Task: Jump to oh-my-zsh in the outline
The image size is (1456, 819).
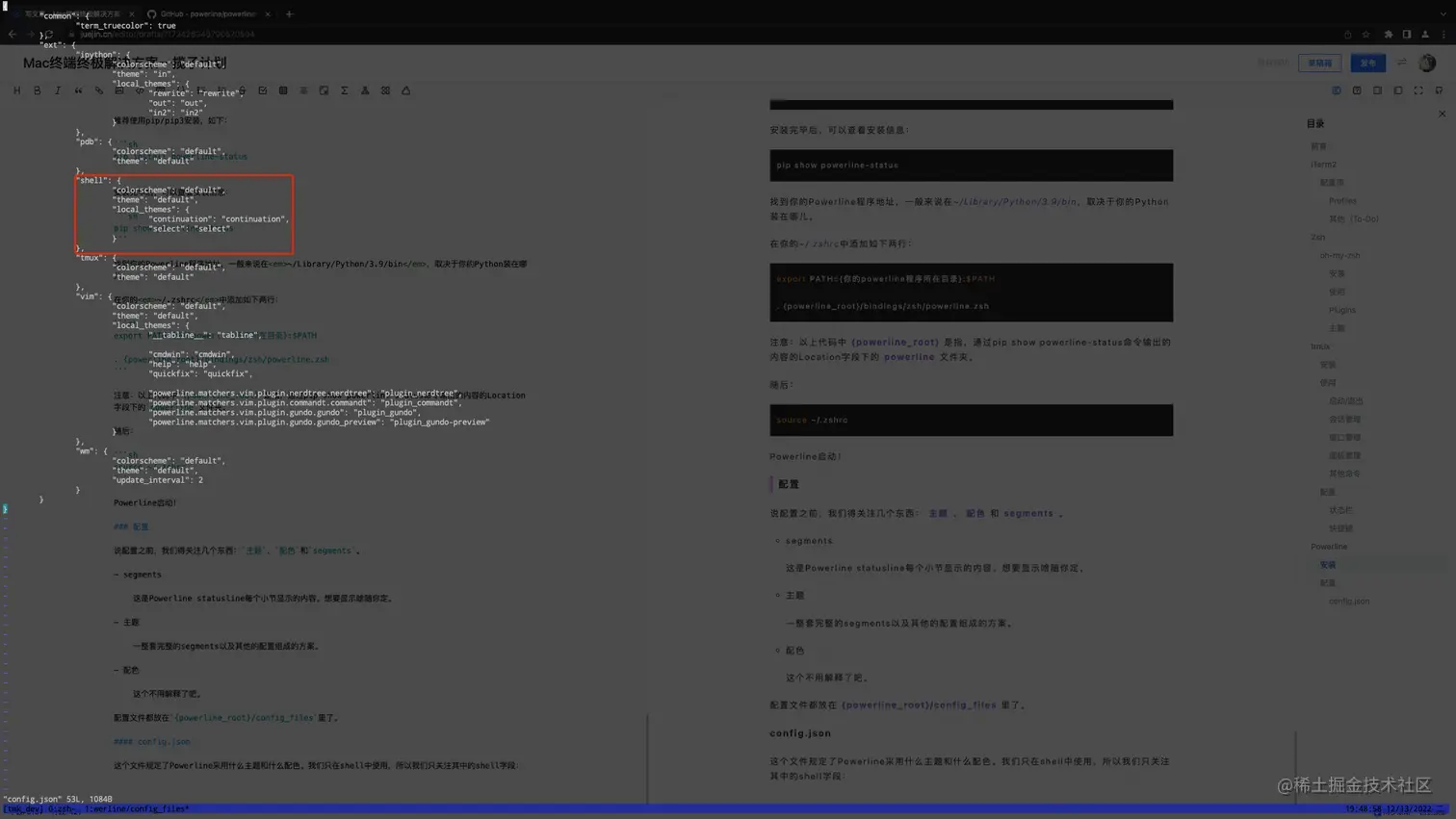Action: click(1339, 255)
